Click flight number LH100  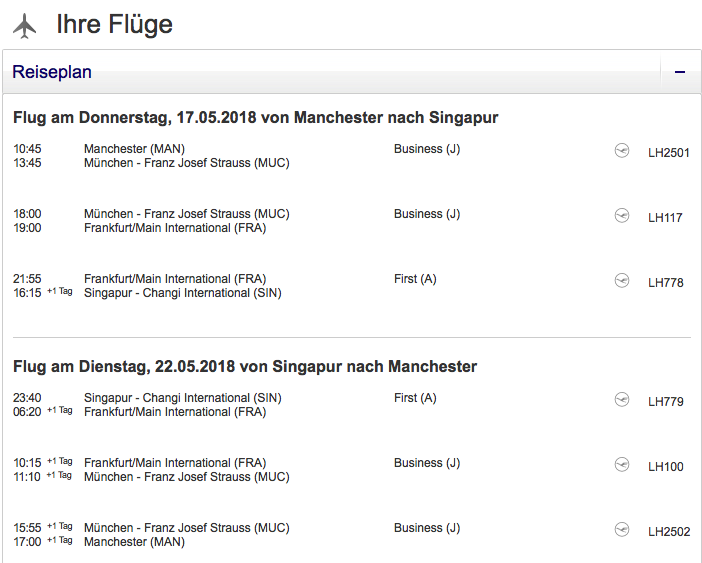tap(666, 467)
